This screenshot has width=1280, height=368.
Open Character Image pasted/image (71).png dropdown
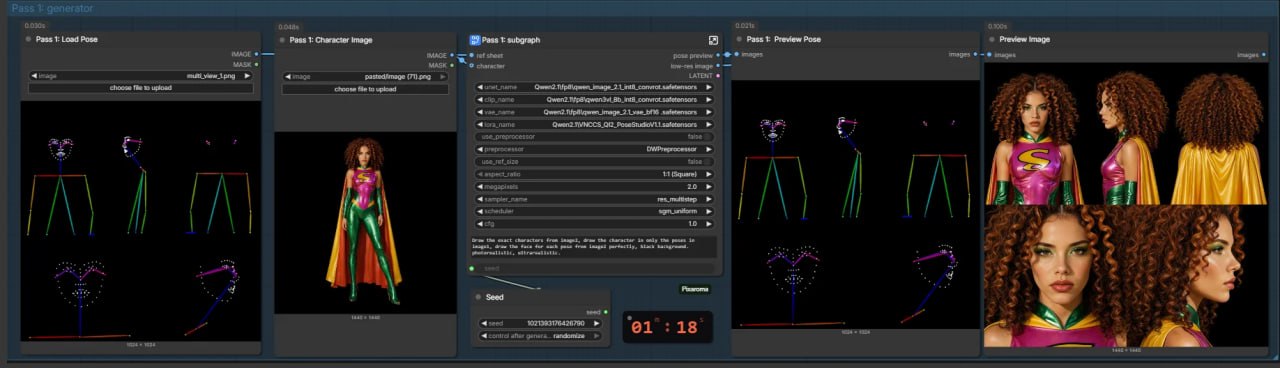coord(365,76)
